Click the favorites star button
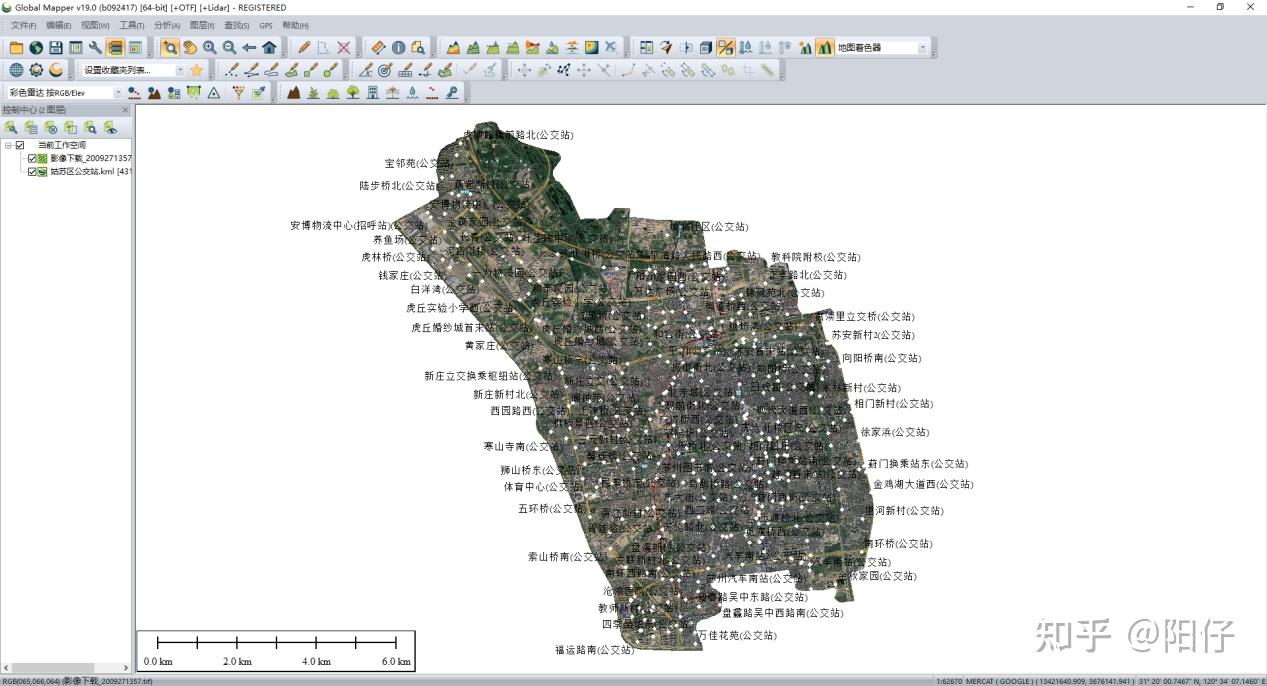The width and height of the screenshot is (1267, 686). coord(196,70)
